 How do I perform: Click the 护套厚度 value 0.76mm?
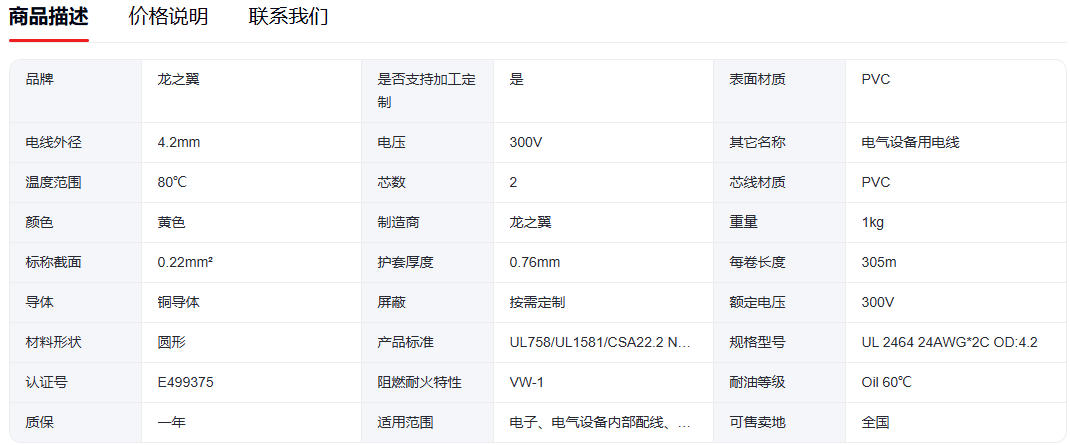click(x=534, y=262)
